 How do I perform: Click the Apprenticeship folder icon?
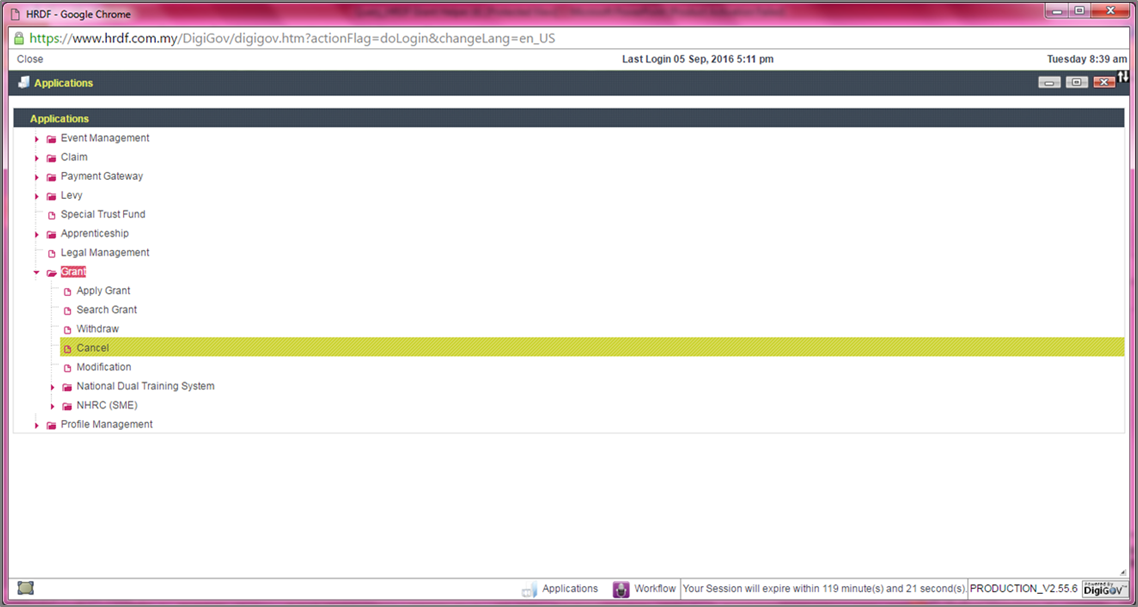(x=52, y=234)
